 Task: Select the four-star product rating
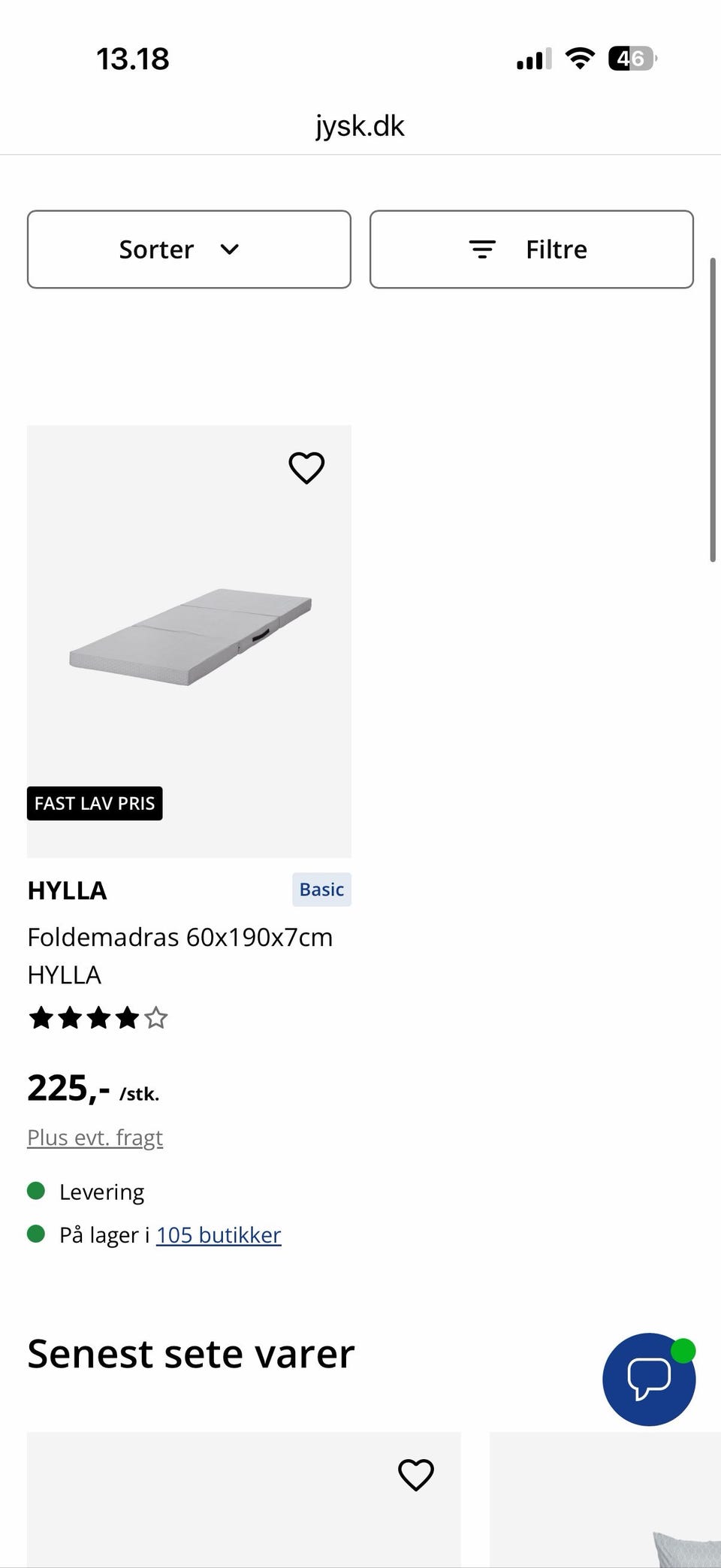(x=98, y=1018)
